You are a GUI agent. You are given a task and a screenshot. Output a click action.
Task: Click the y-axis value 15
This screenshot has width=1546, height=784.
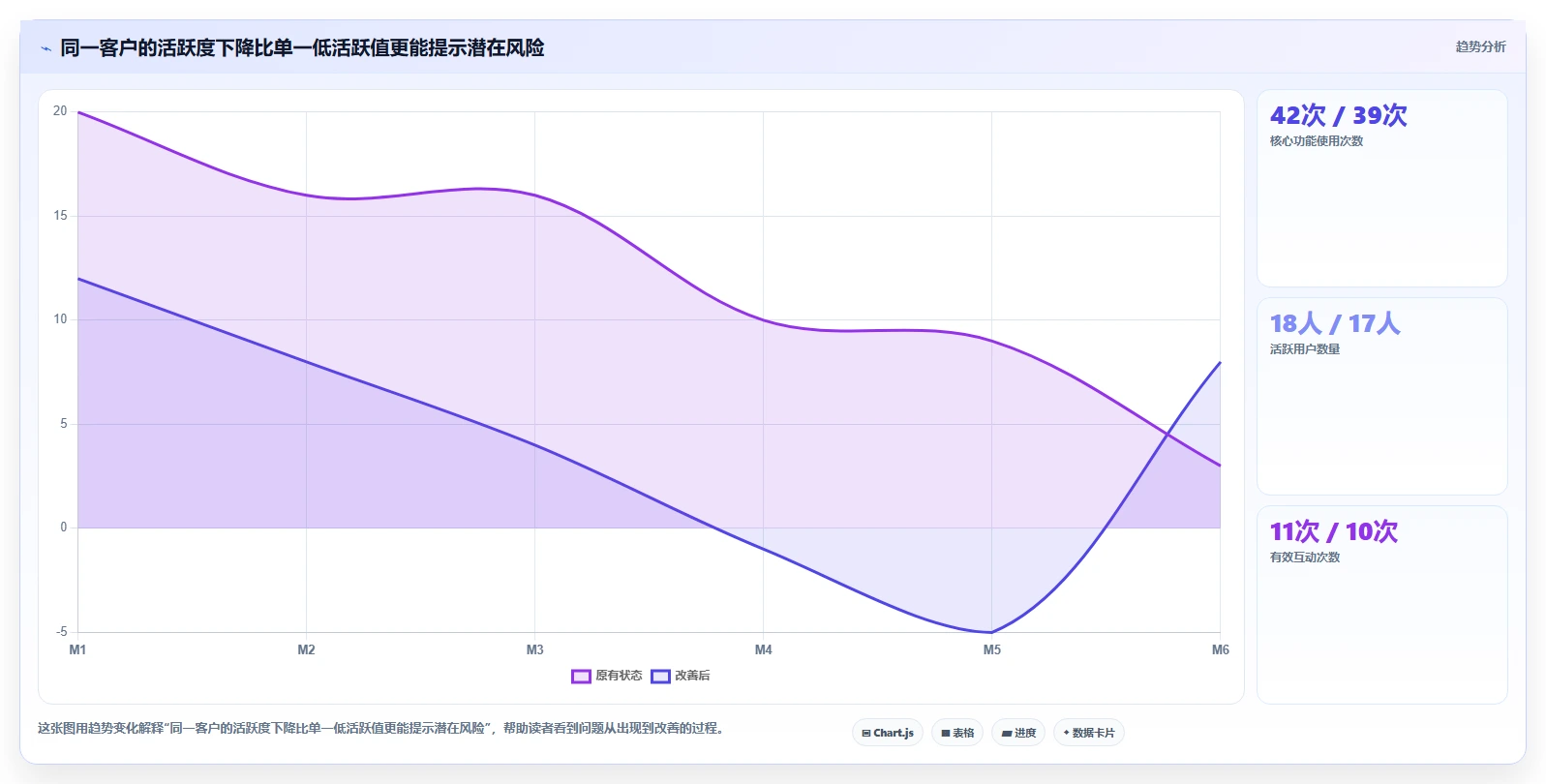(60, 215)
